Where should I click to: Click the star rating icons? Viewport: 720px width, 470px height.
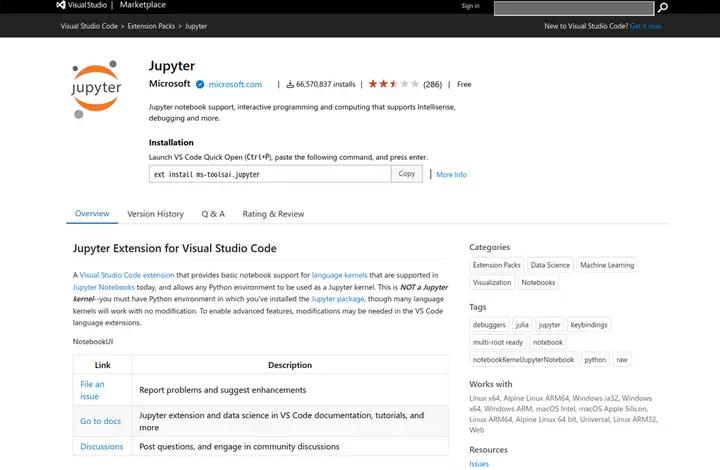[x=394, y=84]
